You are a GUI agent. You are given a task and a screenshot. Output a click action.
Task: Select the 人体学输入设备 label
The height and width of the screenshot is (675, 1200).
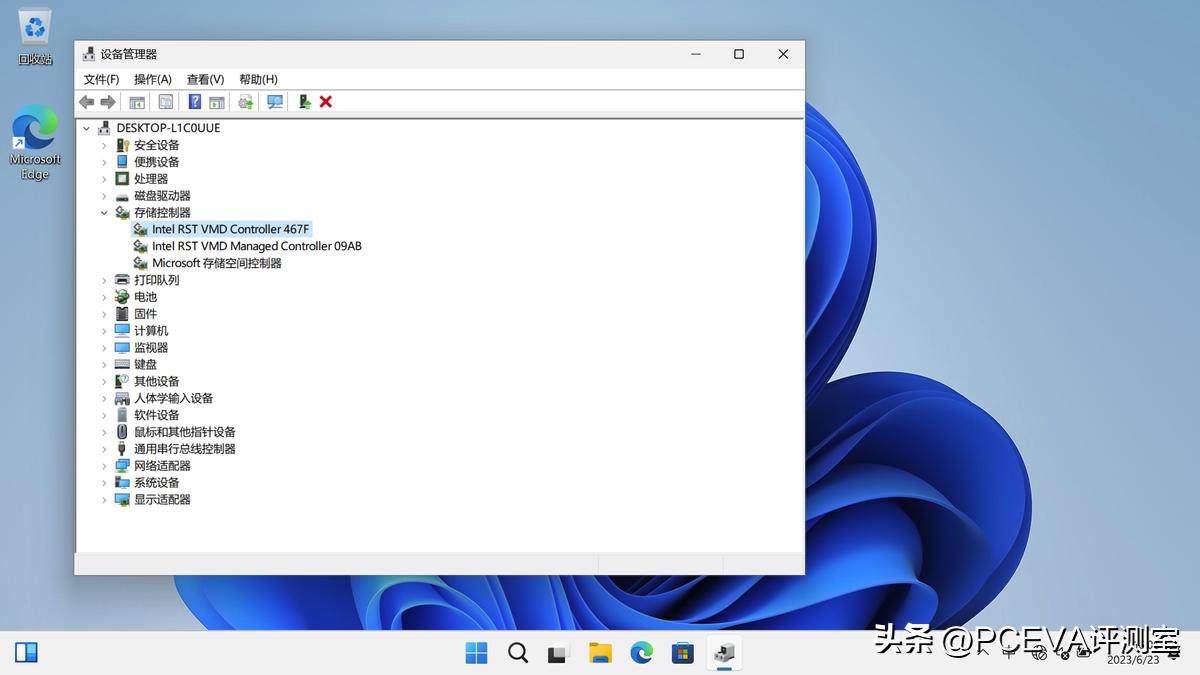(x=174, y=398)
